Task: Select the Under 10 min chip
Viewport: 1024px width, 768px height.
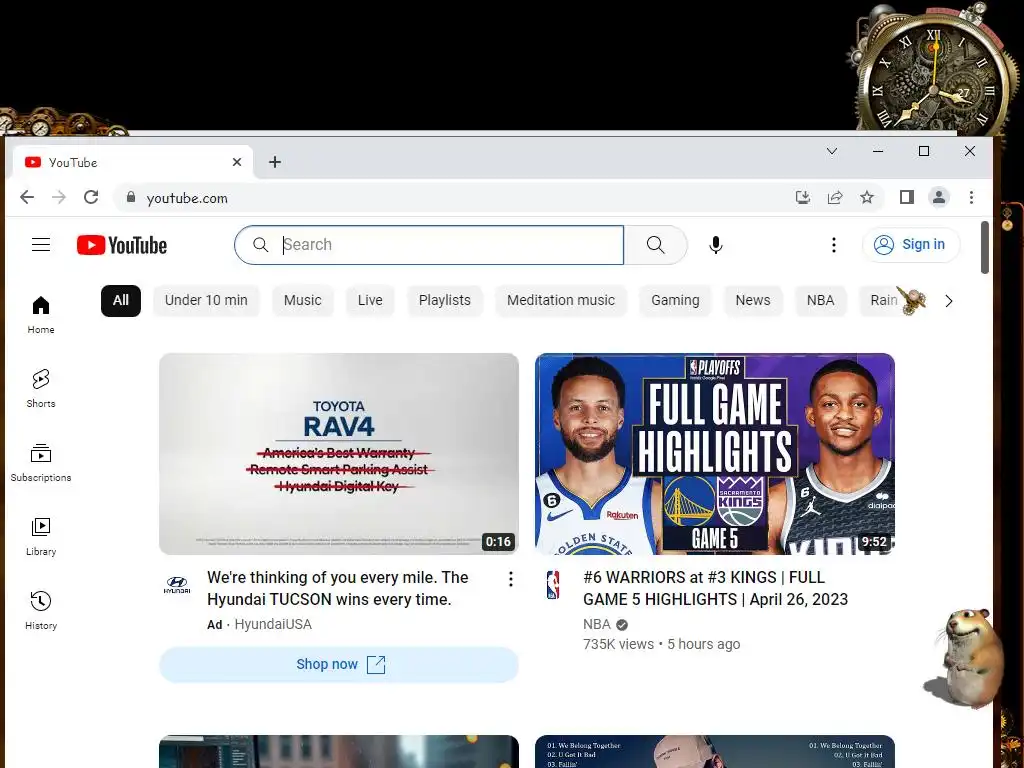Action: point(206,300)
